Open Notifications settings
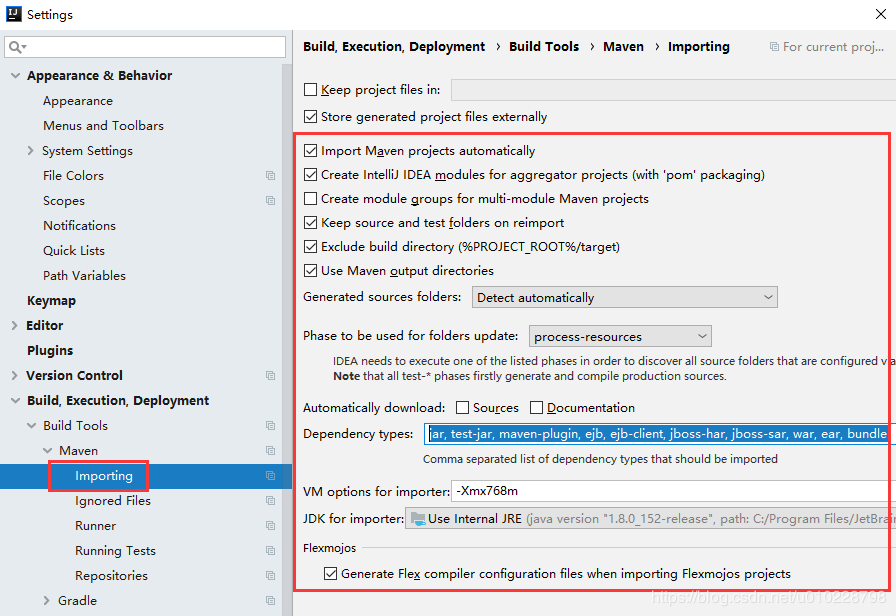The height and width of the screenshot is (616, 896). click(79, 226)
